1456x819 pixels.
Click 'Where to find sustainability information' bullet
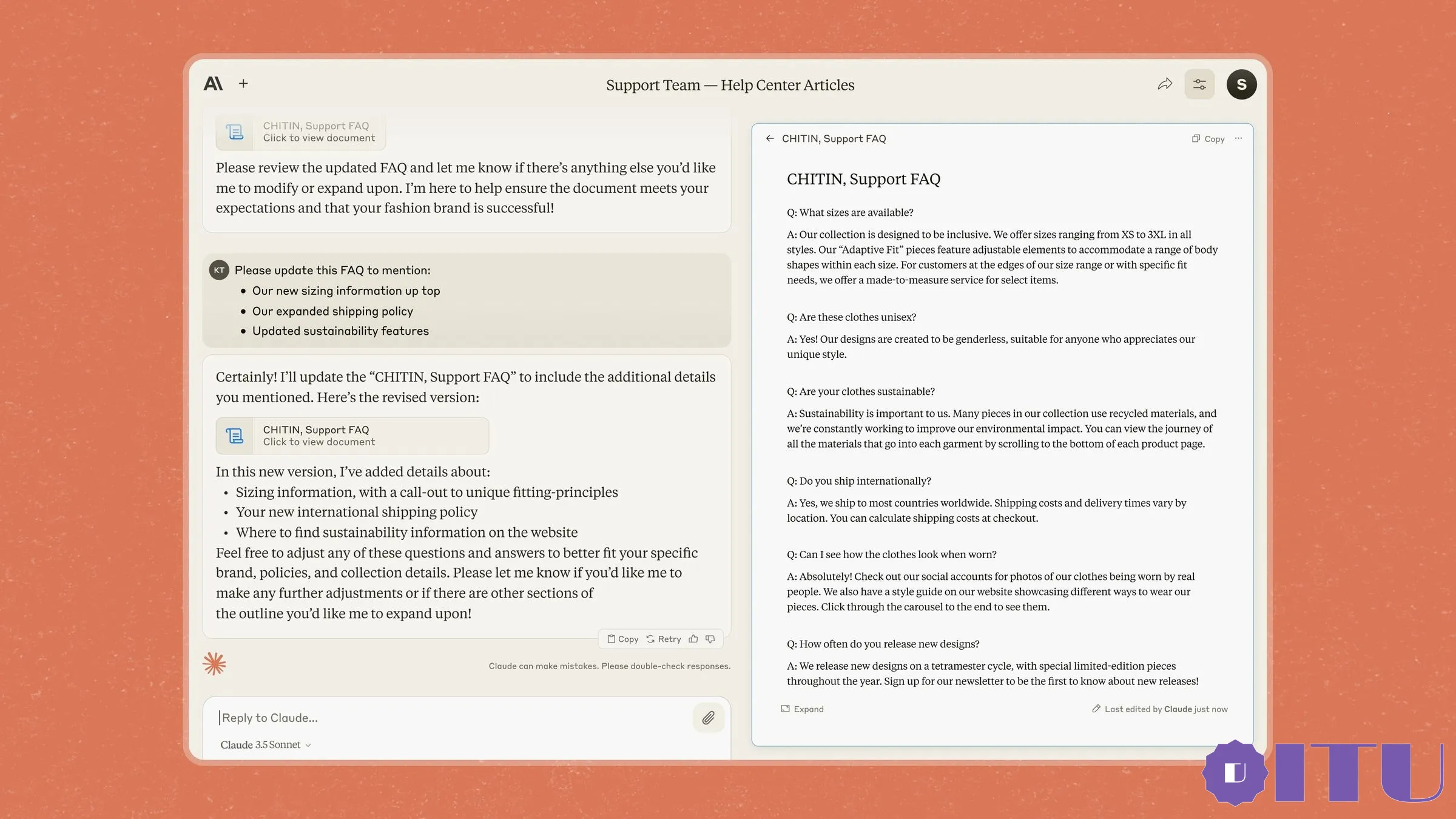[406, 532]
